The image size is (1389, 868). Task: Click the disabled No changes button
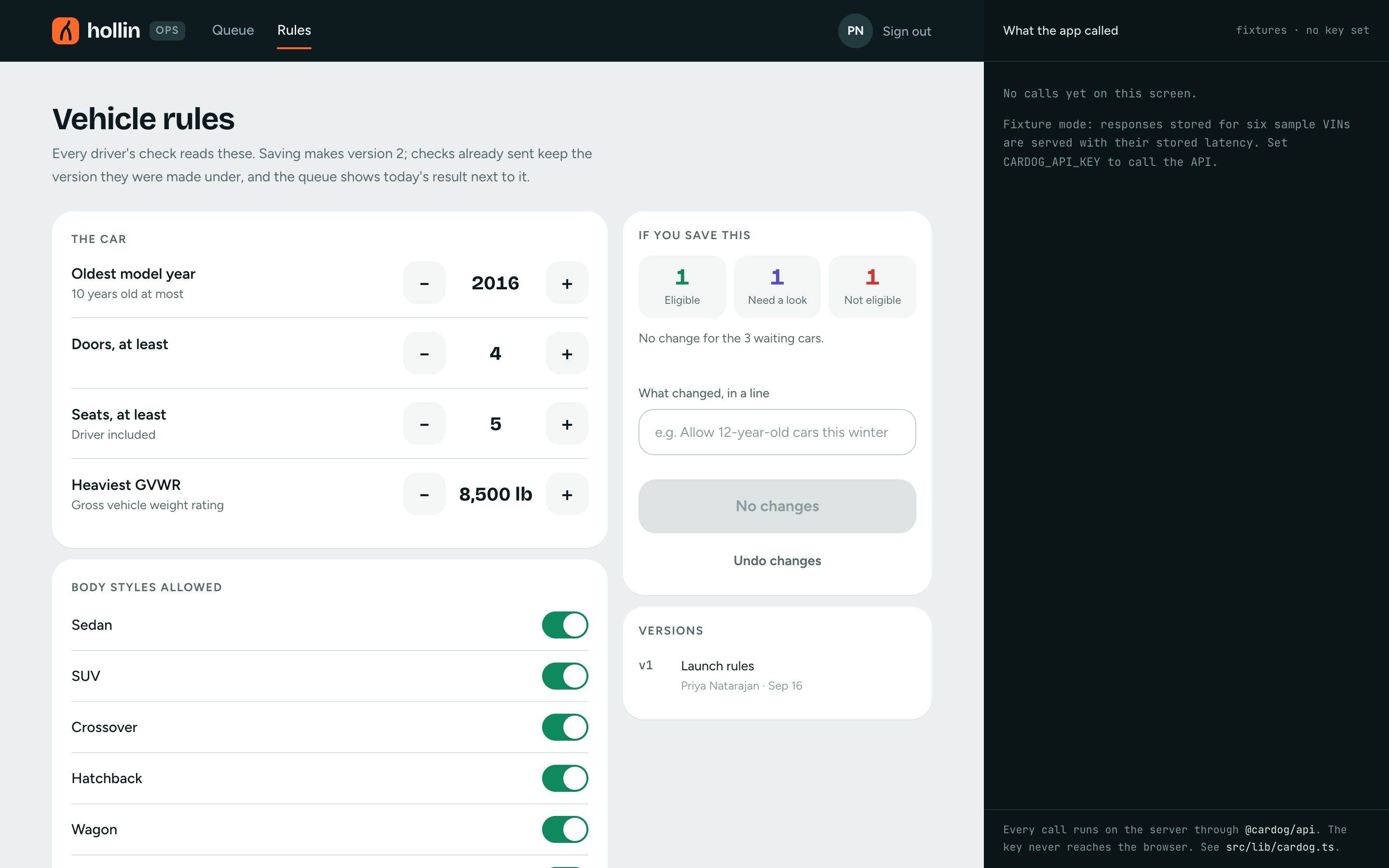[777, 506]
